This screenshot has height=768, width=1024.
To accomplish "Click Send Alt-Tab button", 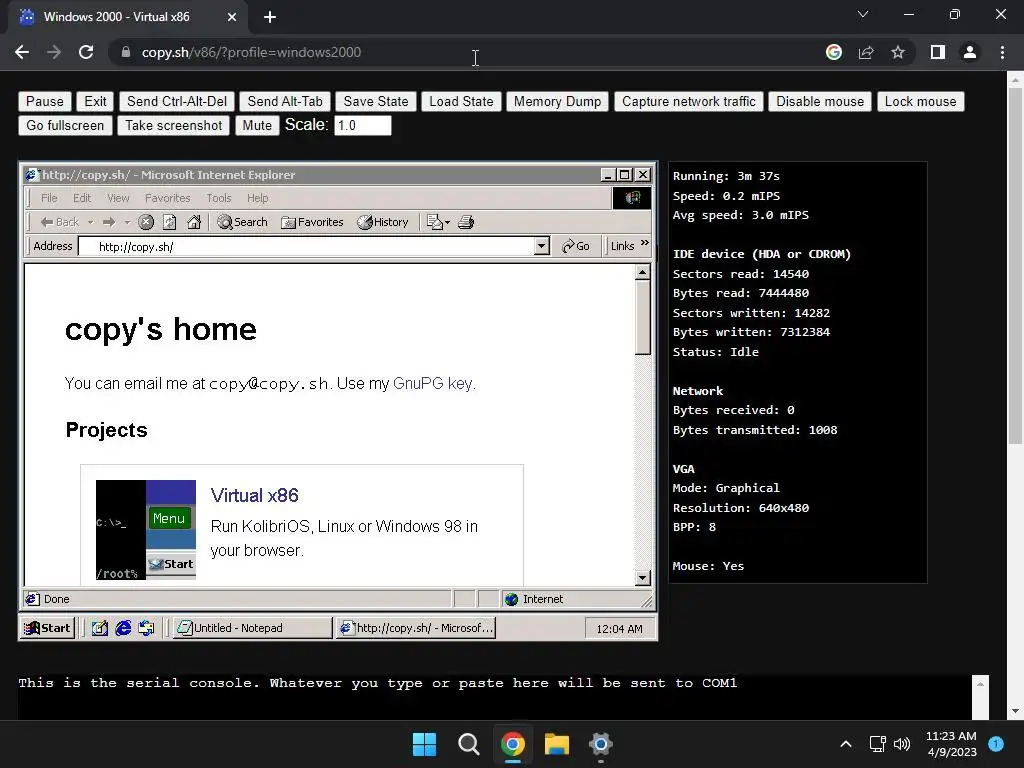I will tap(285, 101).
